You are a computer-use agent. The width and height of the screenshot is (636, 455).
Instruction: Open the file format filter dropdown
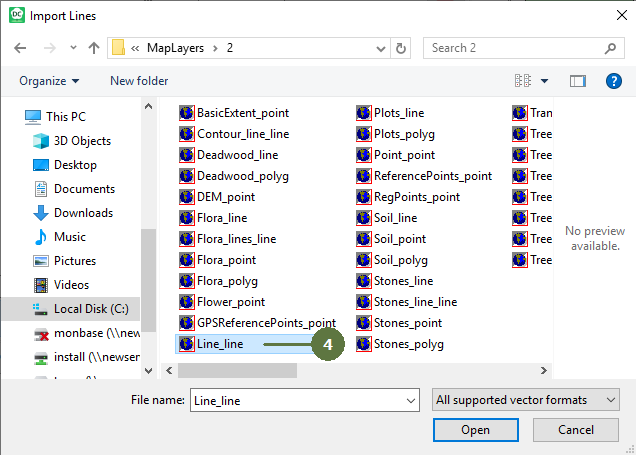click(x=526, y=400)
